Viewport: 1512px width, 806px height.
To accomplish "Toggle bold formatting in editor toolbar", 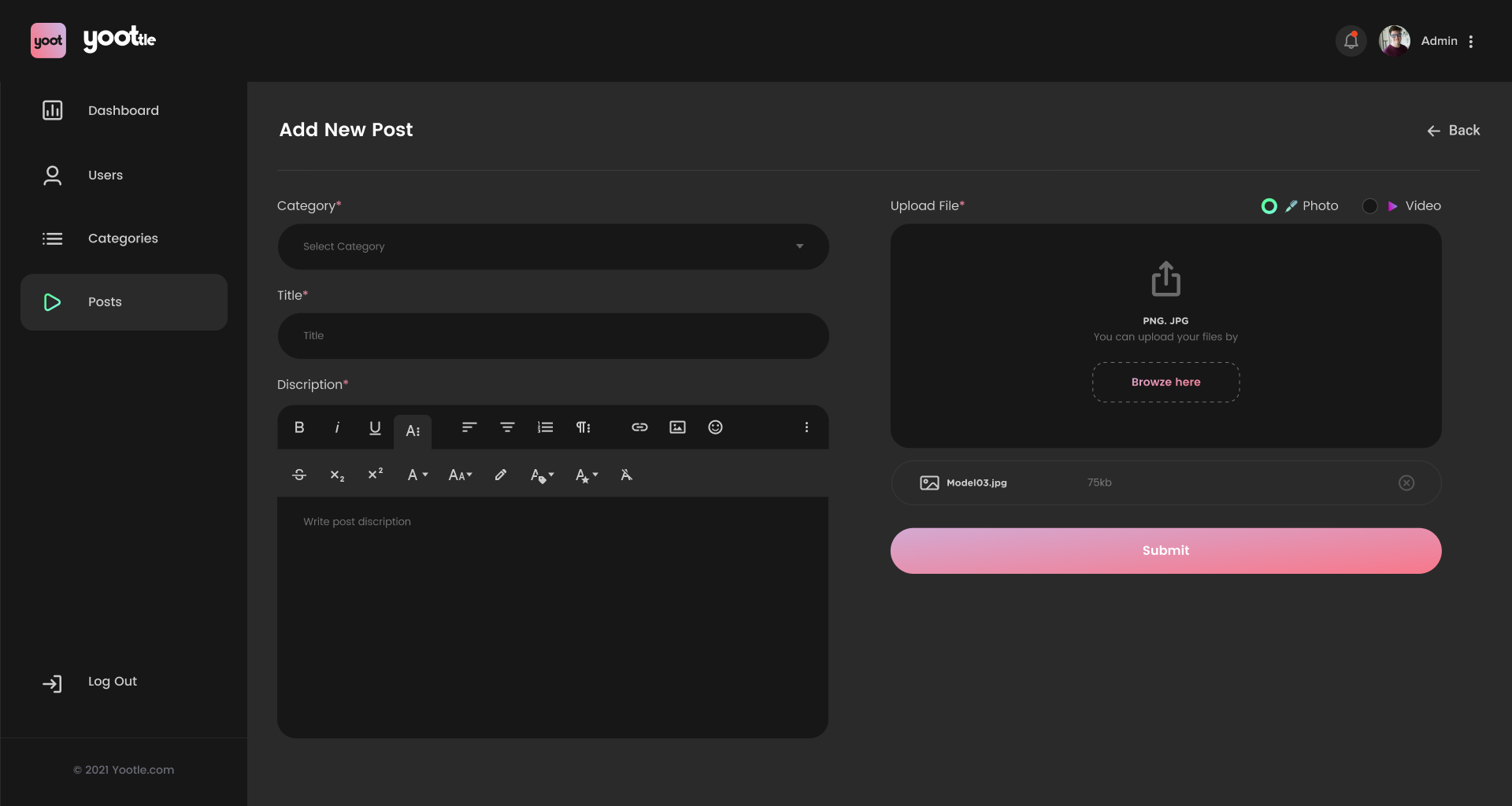I will coord(299,427).
